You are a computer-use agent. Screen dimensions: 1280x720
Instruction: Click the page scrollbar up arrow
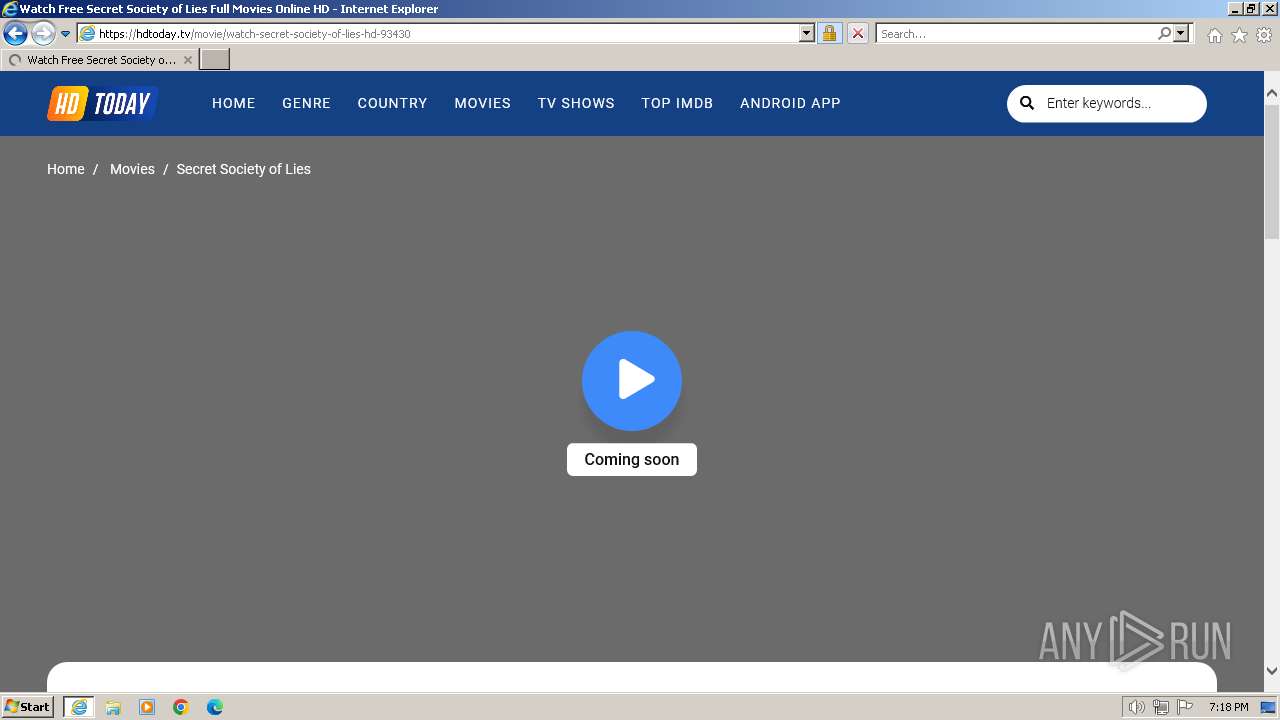[x=1272, y=93]
